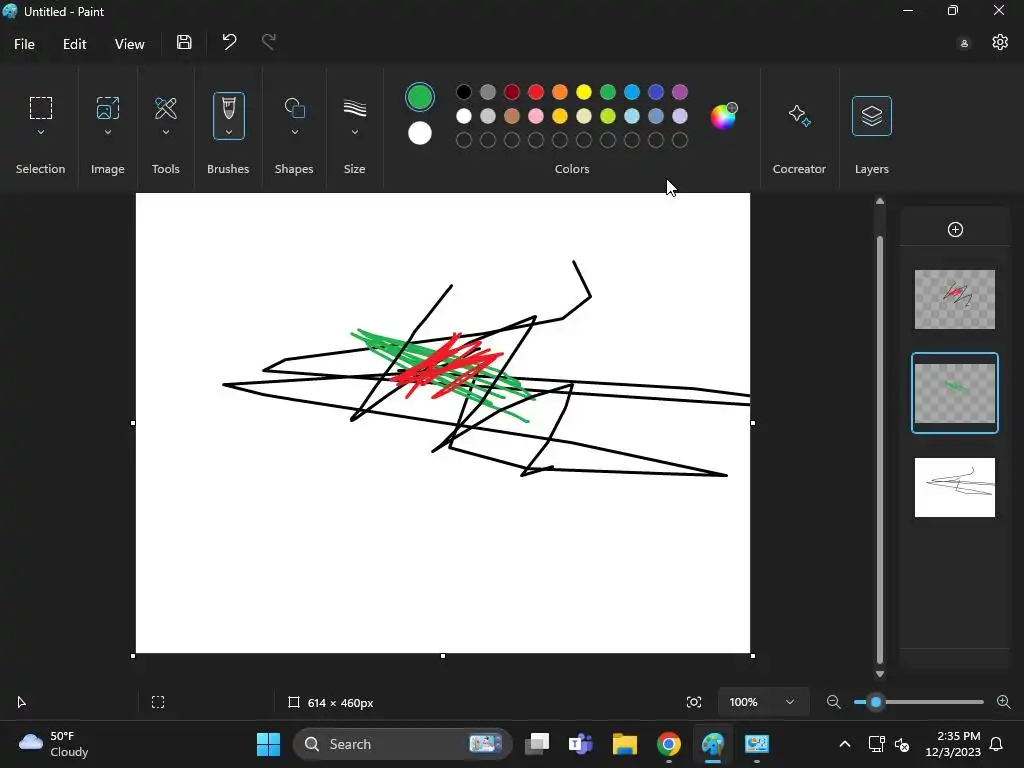Open the View menu
The image size is (1024, 768).
click(x=129, y=44)
